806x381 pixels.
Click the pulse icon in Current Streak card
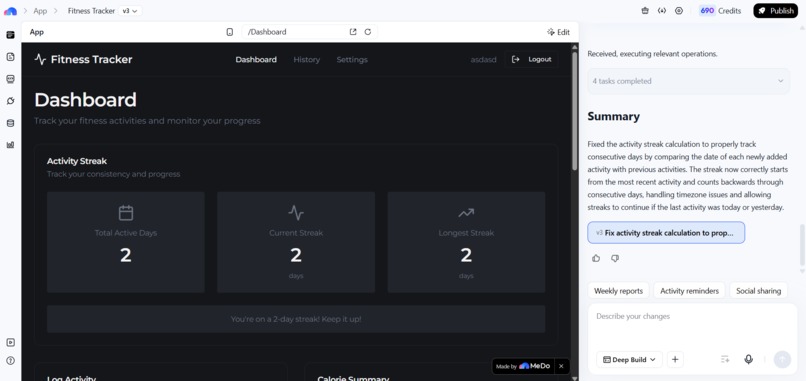tap(296, 213)
